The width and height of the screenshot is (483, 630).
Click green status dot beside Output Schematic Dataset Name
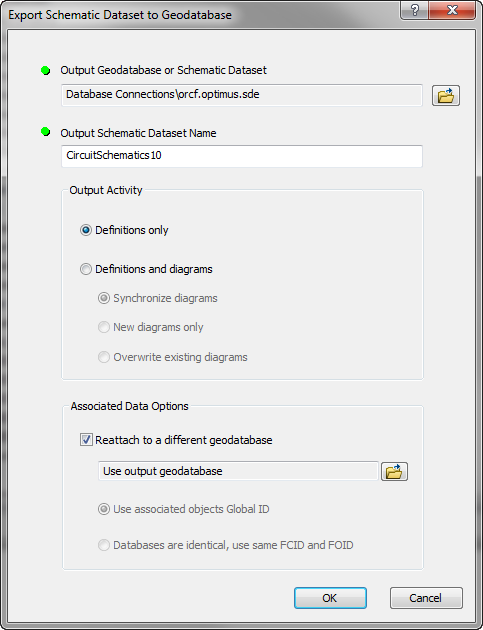[46, 131]
